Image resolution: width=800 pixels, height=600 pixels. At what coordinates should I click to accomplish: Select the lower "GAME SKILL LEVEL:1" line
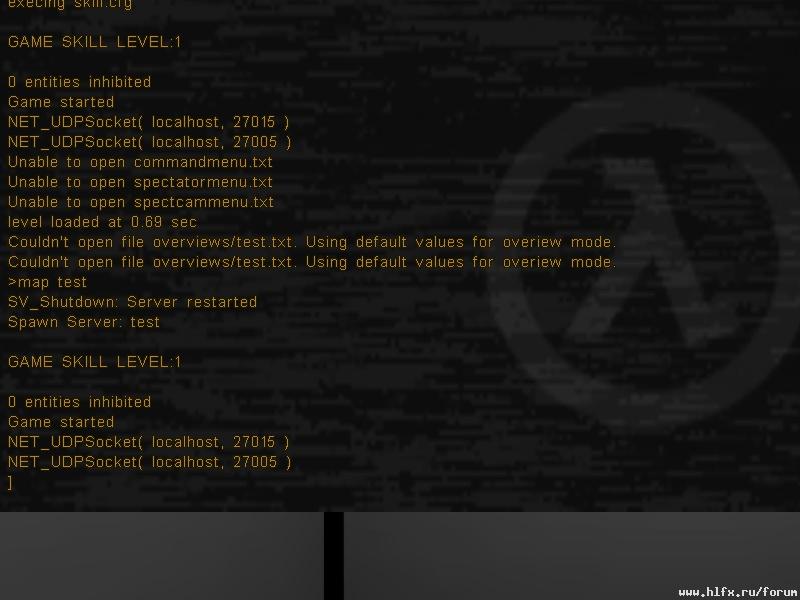tap(95, 362)
